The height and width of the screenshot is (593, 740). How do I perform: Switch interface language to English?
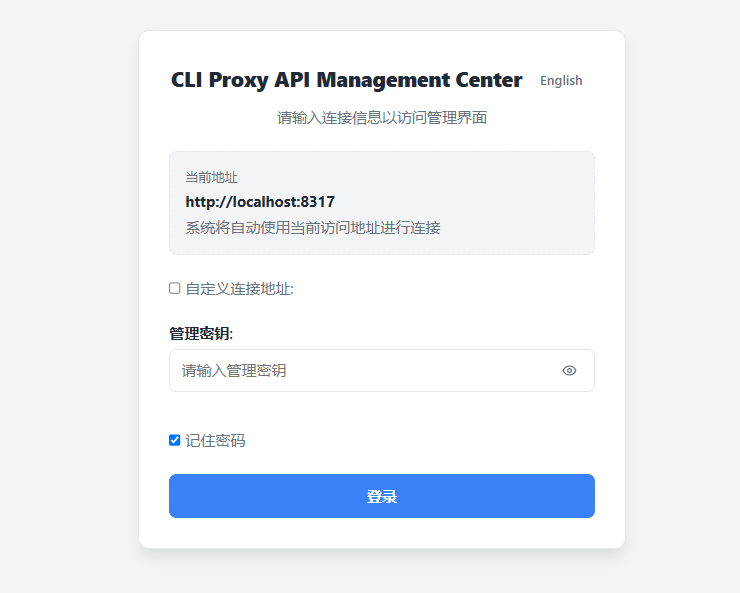pos(561,81)
